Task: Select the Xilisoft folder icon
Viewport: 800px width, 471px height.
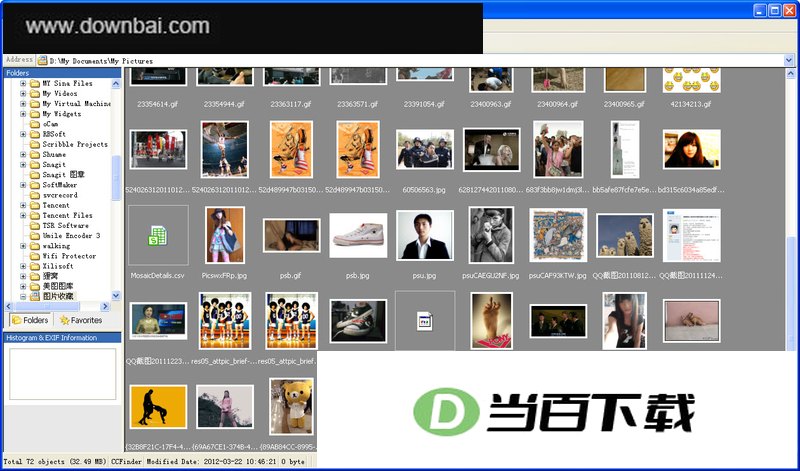Action: 35,266
